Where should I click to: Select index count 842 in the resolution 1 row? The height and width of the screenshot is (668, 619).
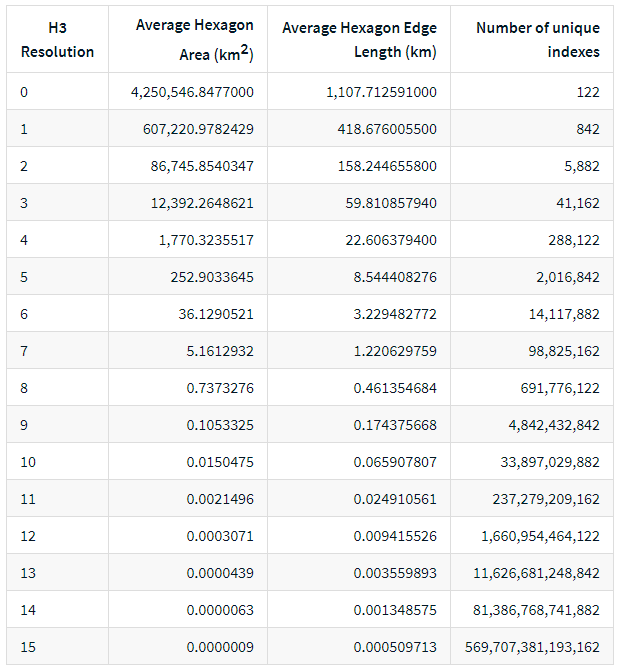coord(588,129)
